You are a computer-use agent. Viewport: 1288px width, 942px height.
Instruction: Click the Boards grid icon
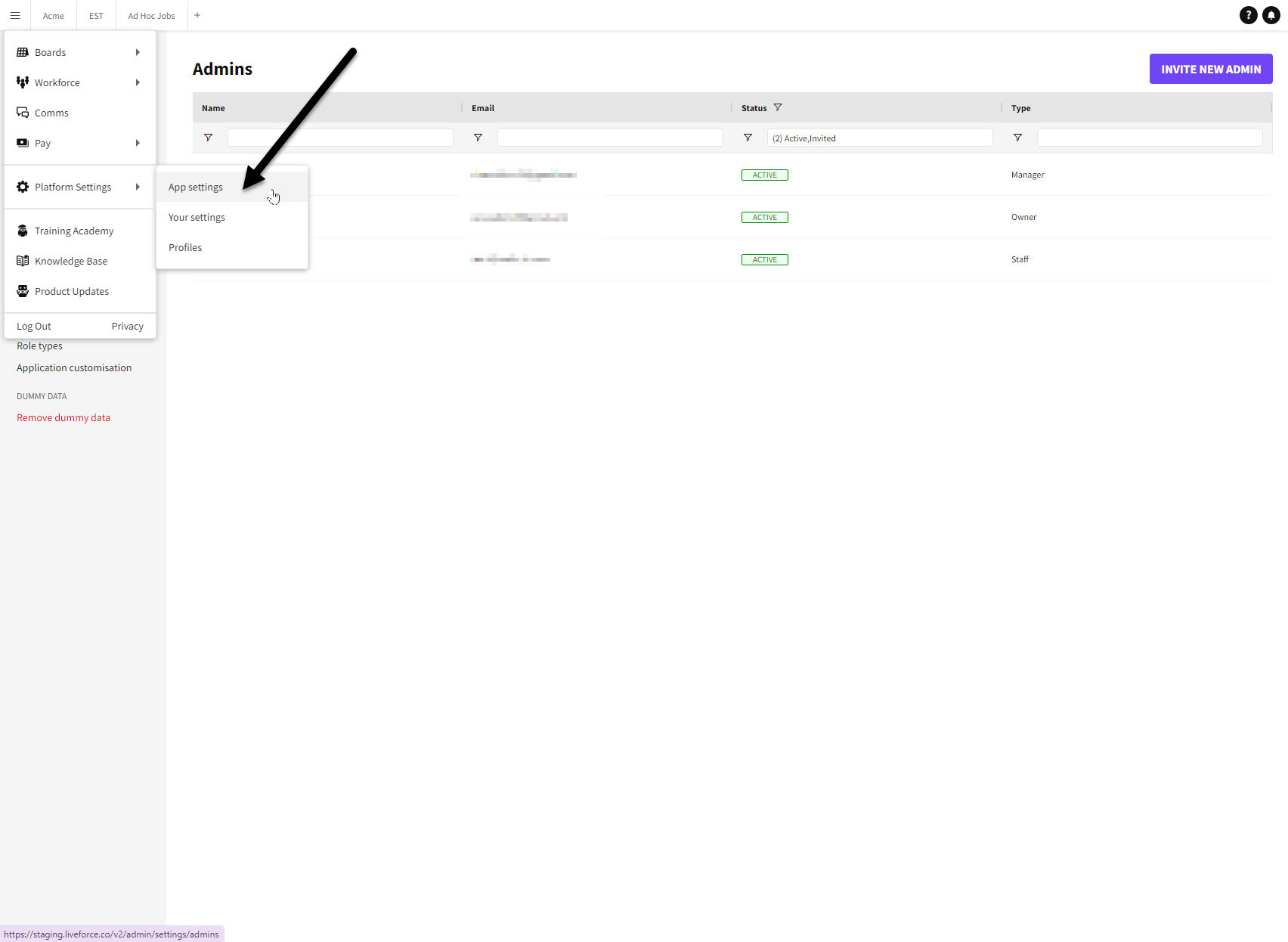click(x=23, y=52)
